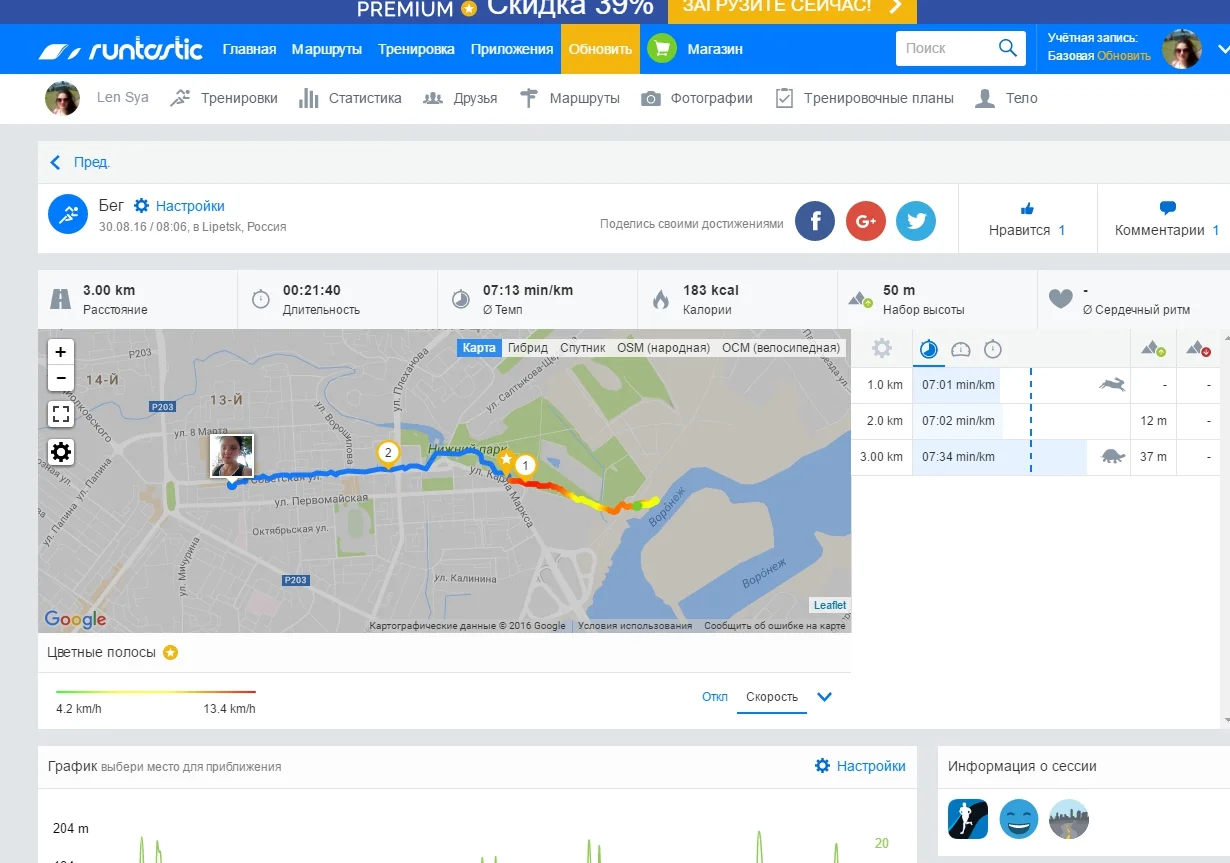Open Статистика tab

tap(351, 98)
